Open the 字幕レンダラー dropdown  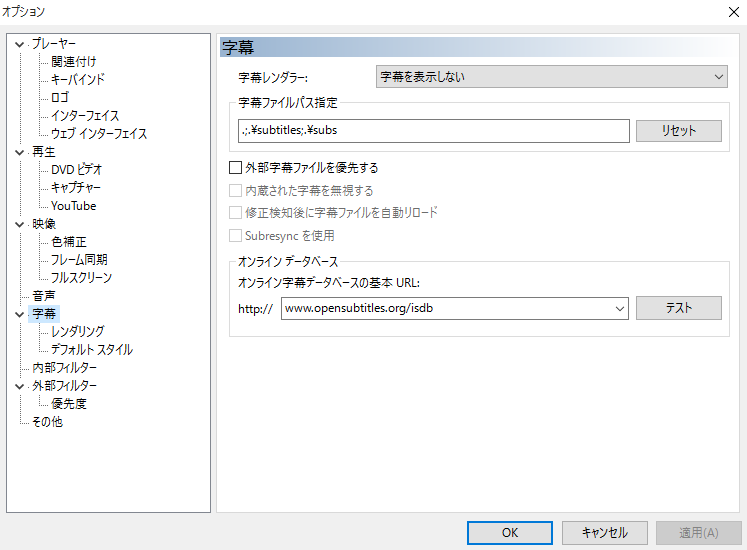coord(552,77)
